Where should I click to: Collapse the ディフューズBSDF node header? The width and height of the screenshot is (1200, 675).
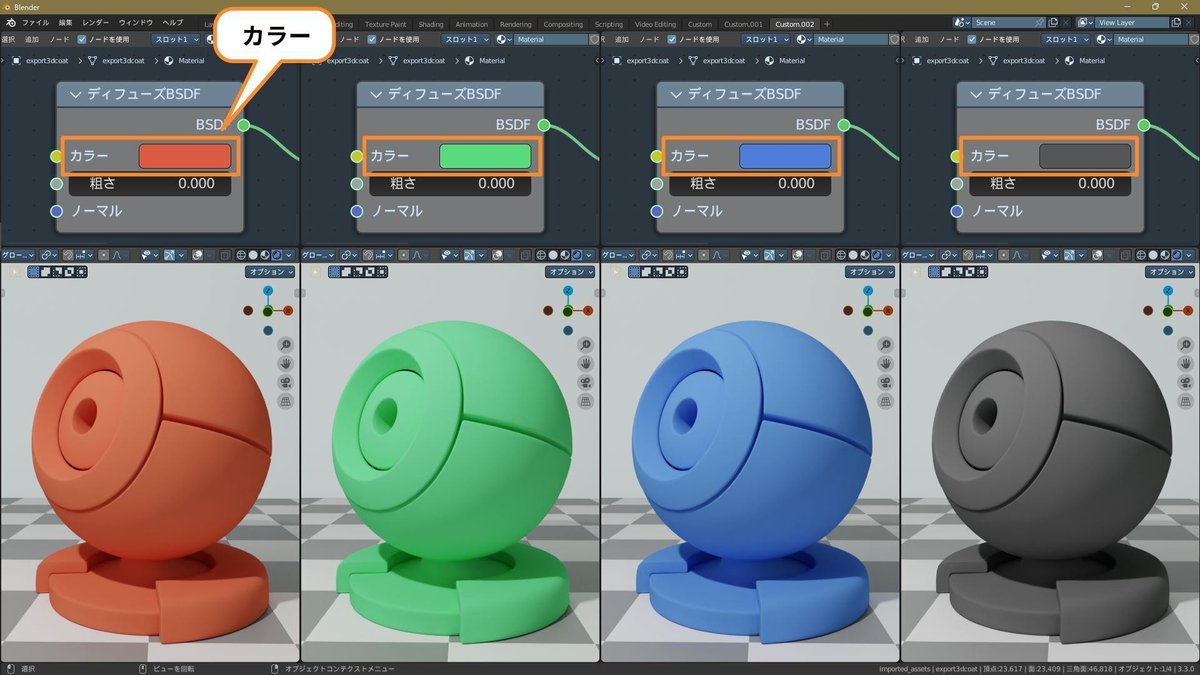pos(78,93)
